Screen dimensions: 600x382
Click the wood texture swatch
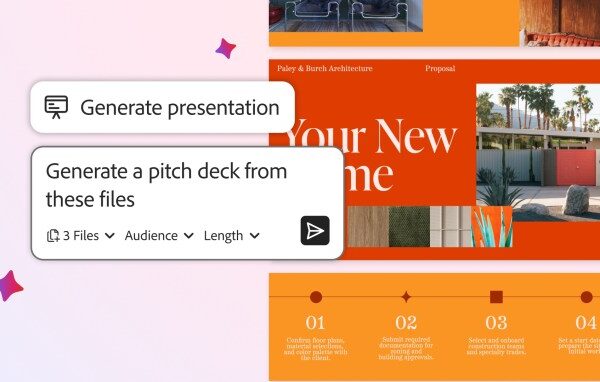(x=367, y=227)
